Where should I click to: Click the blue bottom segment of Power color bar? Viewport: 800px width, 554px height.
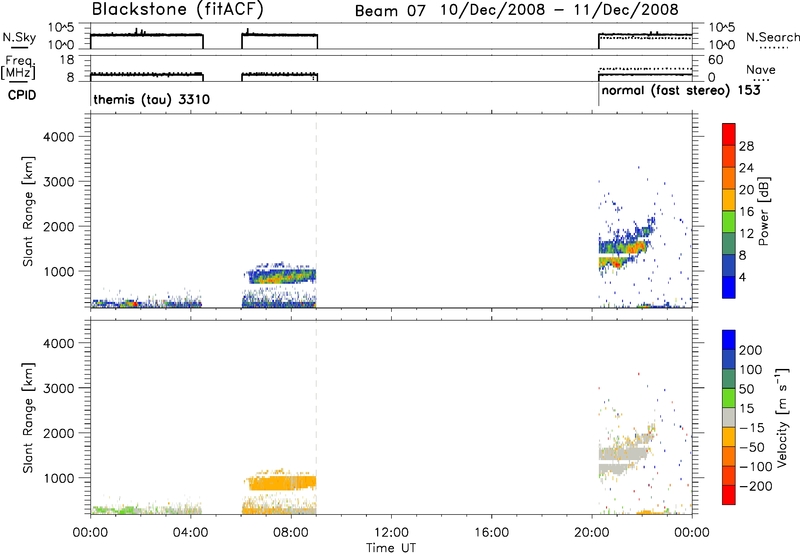729,287
